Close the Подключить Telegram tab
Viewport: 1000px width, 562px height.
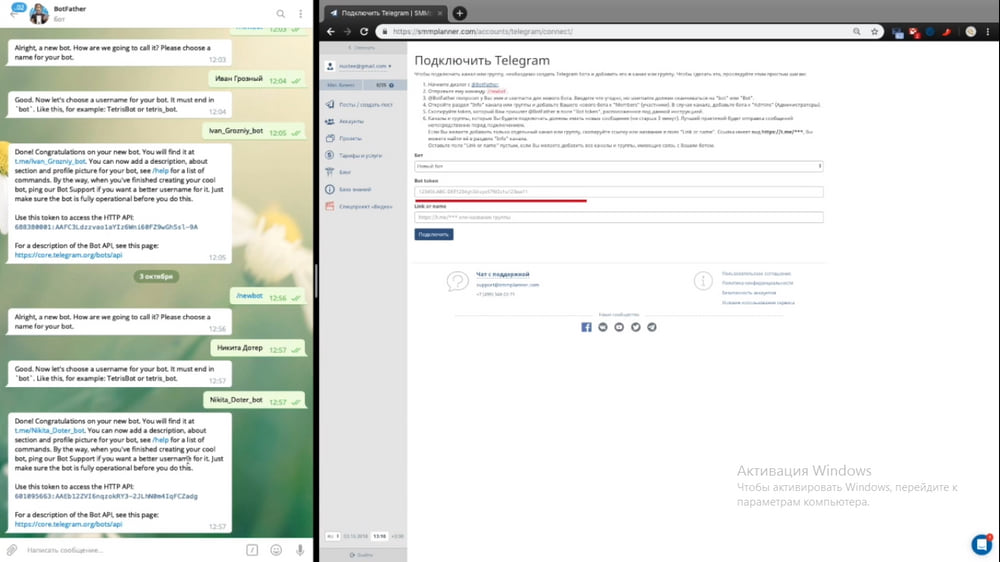(x=439, y=13)
